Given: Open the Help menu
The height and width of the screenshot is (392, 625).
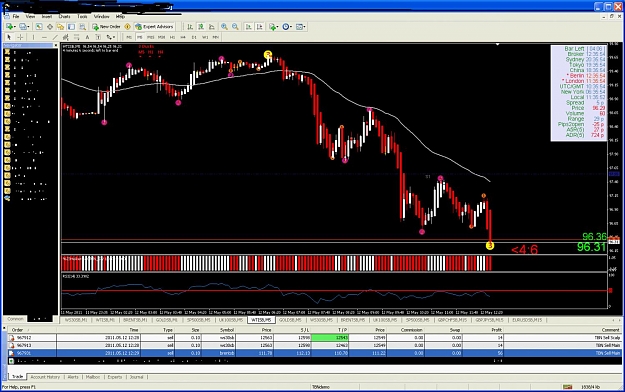Looking at the screenshot, I should (120, 16).
